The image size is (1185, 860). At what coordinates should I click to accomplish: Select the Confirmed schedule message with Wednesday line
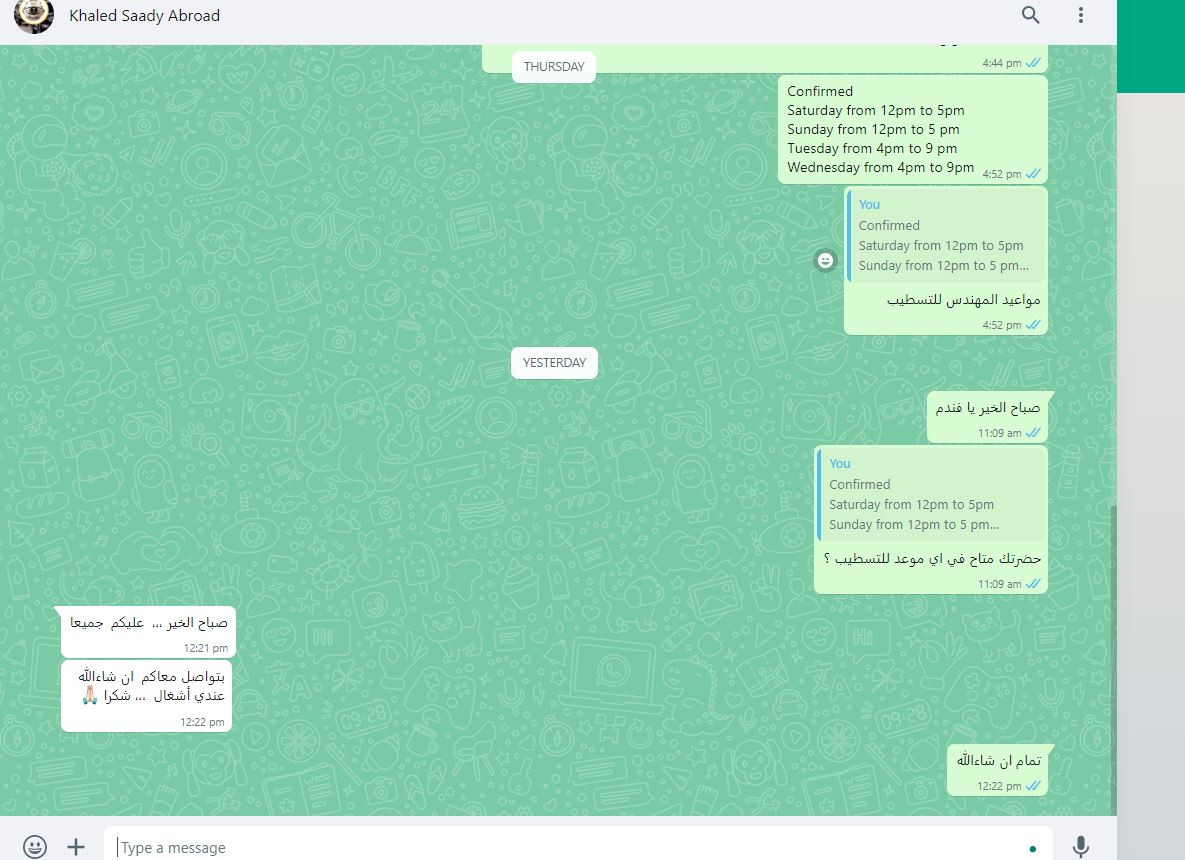[913, 129]
